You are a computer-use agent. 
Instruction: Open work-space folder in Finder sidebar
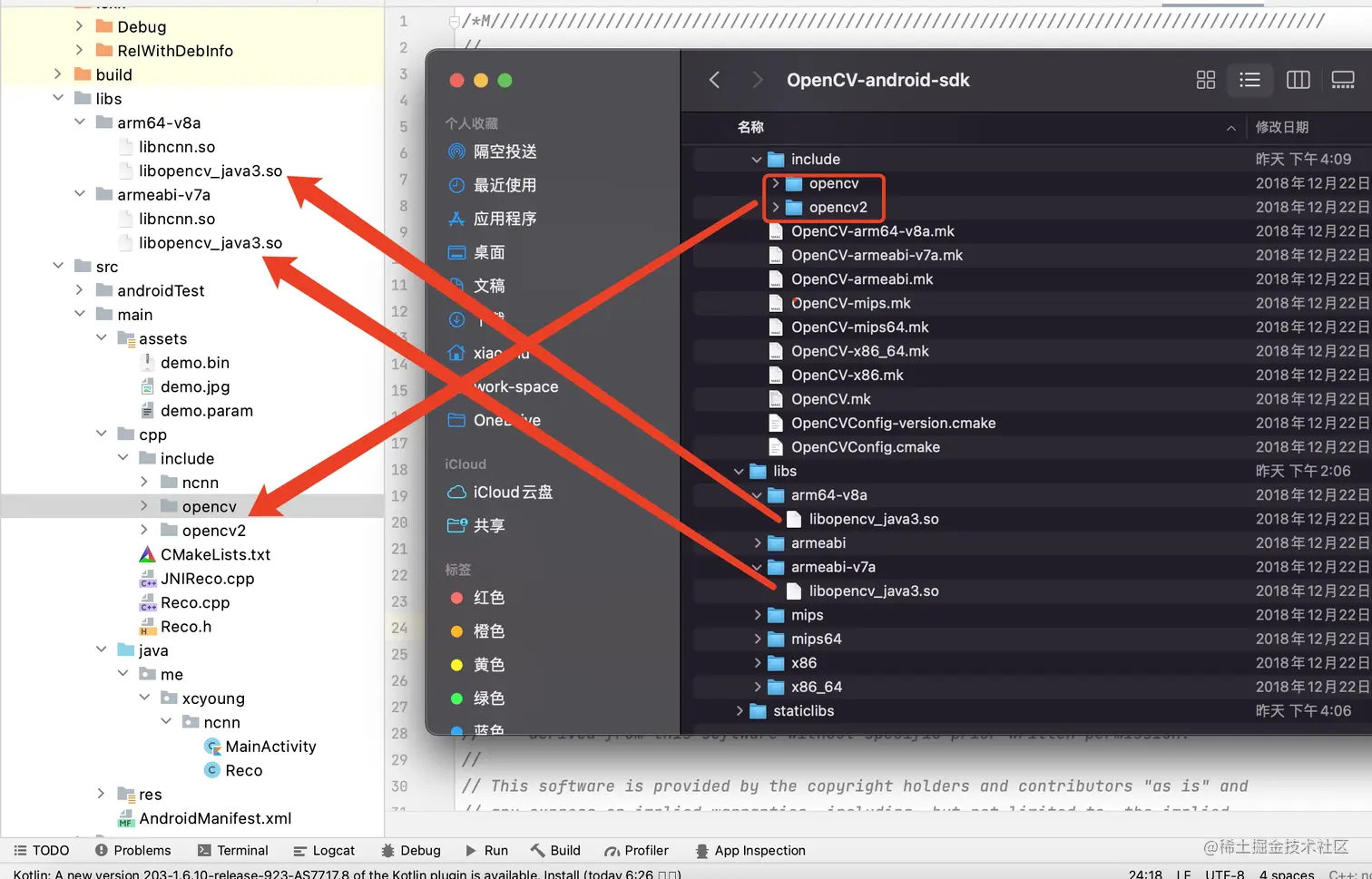click(515, 386)
